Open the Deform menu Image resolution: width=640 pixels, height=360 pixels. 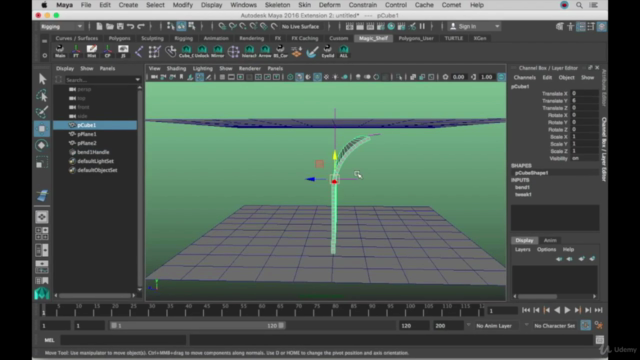[329, 5]
